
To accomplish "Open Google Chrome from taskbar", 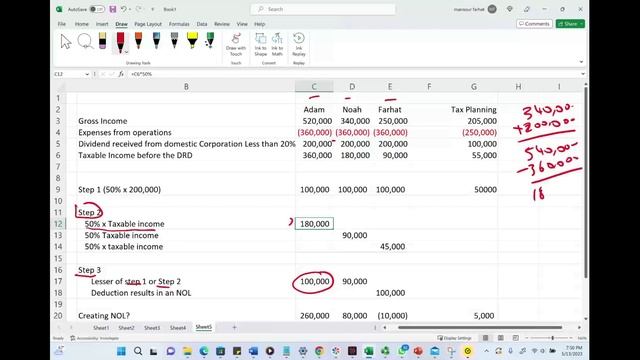I will coord(319,351).
